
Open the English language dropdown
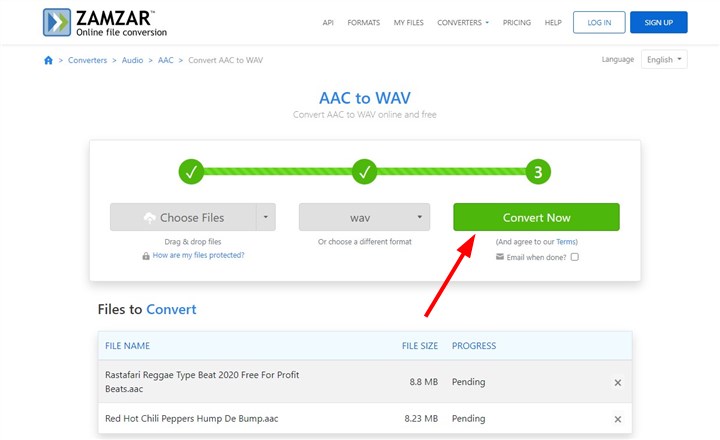[664, 59]
